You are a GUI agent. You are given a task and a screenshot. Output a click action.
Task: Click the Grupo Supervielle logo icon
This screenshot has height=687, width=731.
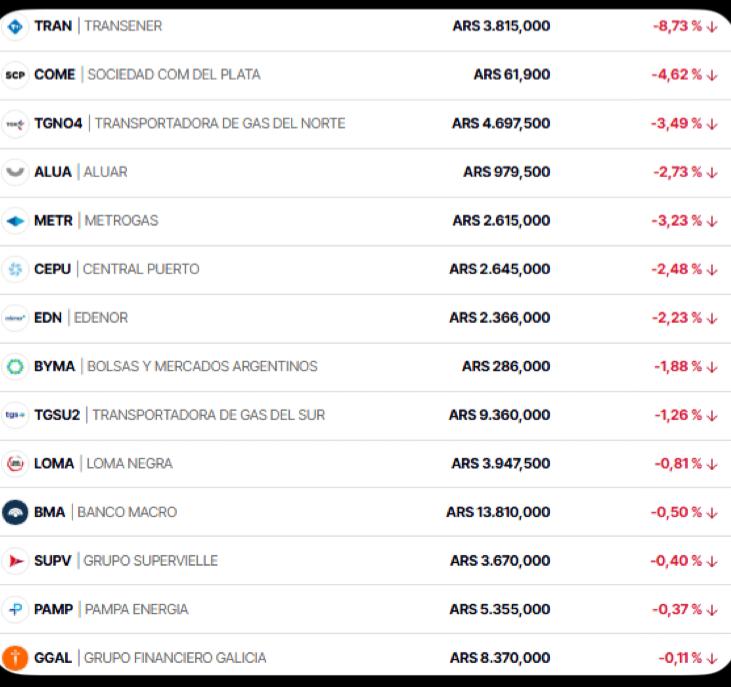point(15,561)
